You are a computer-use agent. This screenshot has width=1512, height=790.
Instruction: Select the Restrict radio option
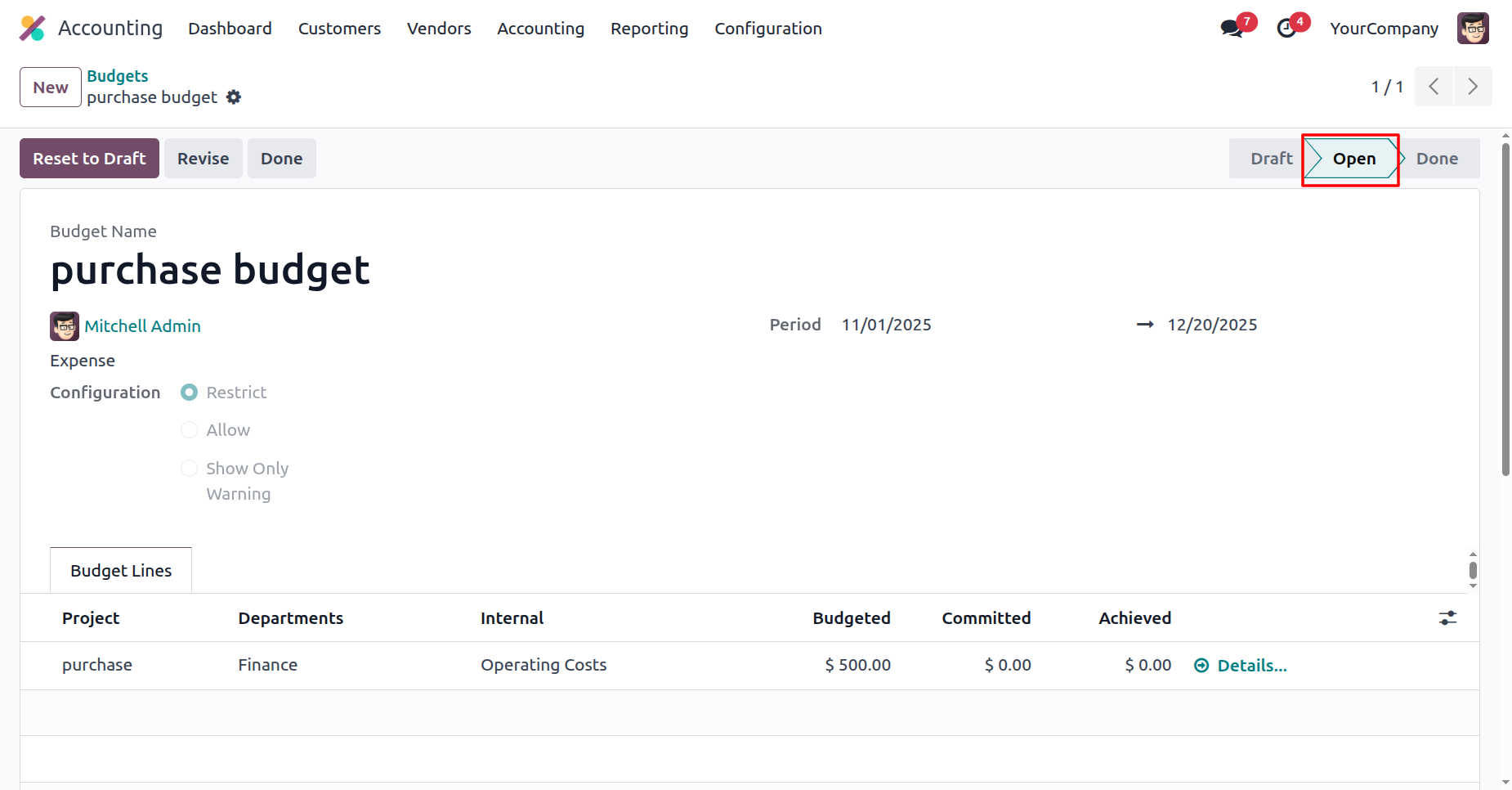point(189,393)
